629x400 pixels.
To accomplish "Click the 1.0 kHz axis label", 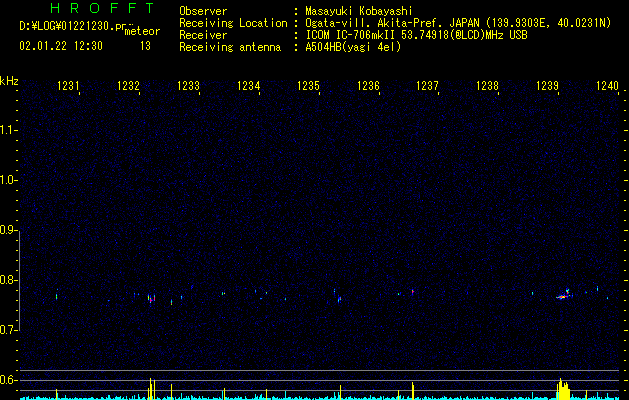I will coord(8,180).
